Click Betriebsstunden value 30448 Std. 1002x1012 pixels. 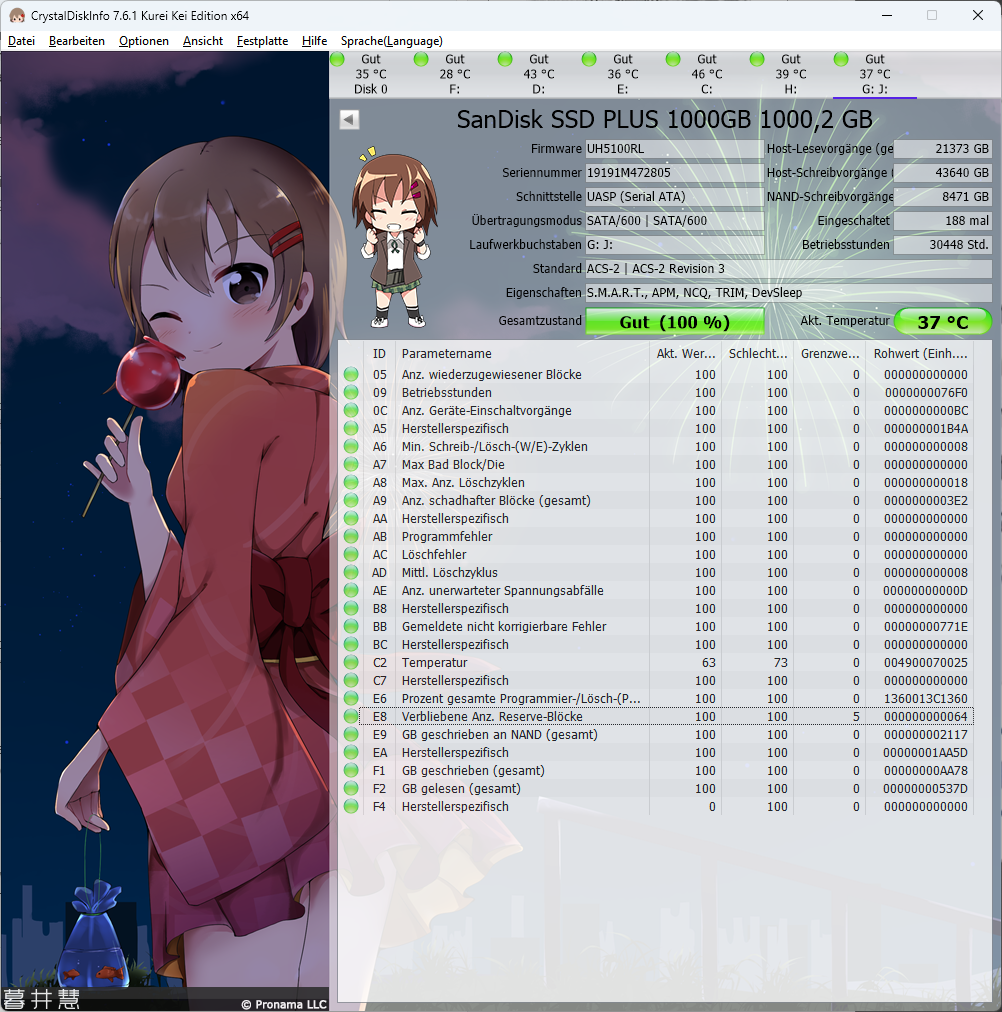943,245
